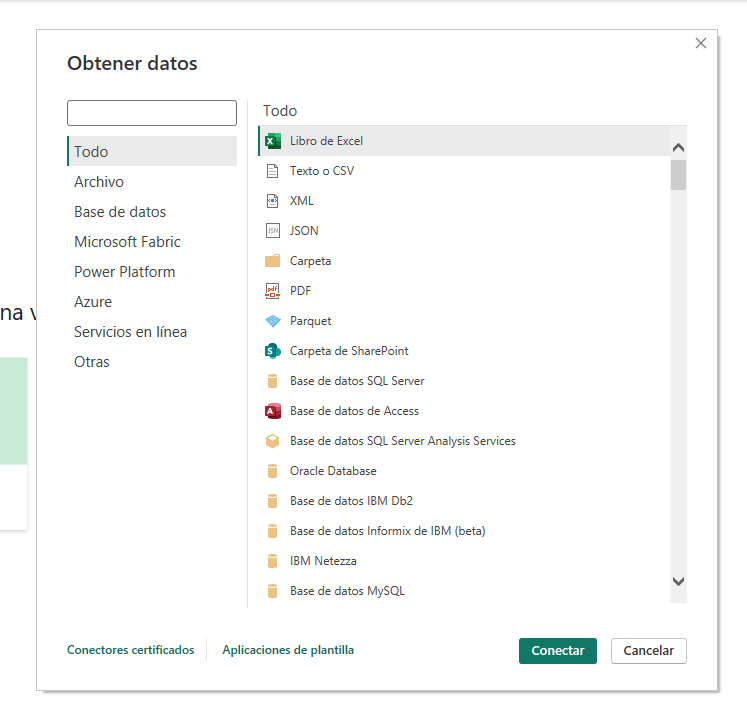The width and height of the screenshot is (747, 709).
Task: Select the Libro de Excel icon
Action: 272,141
